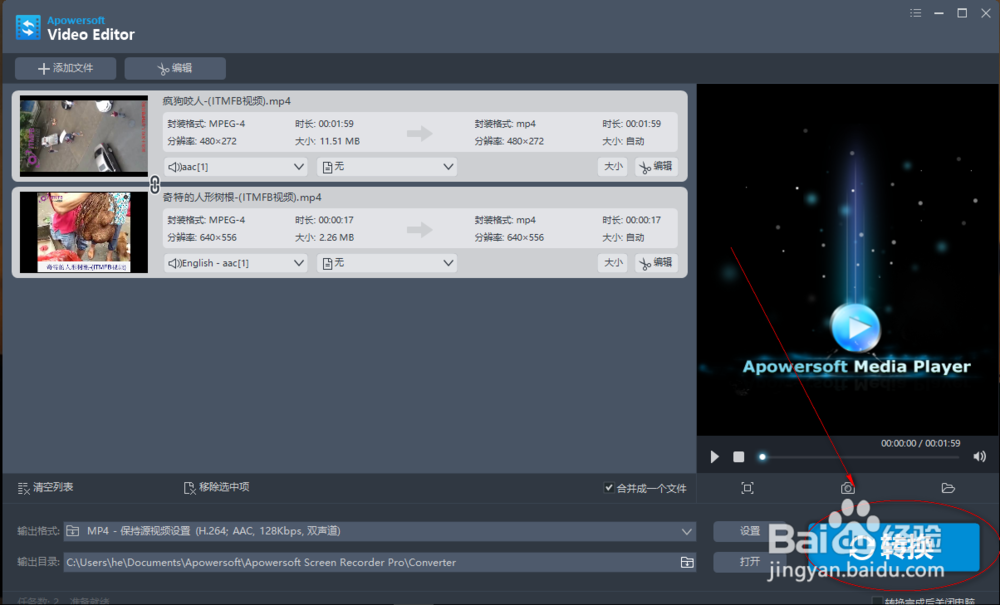Click the merge link icon between videos
The height and width of the screenshot is (605, 1000).
[155, 184]
